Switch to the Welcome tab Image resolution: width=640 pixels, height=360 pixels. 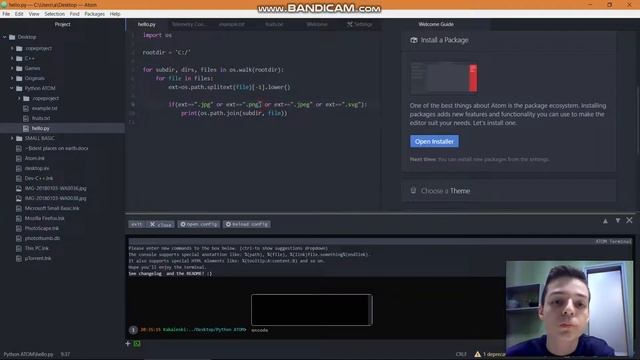coord(317,24)
